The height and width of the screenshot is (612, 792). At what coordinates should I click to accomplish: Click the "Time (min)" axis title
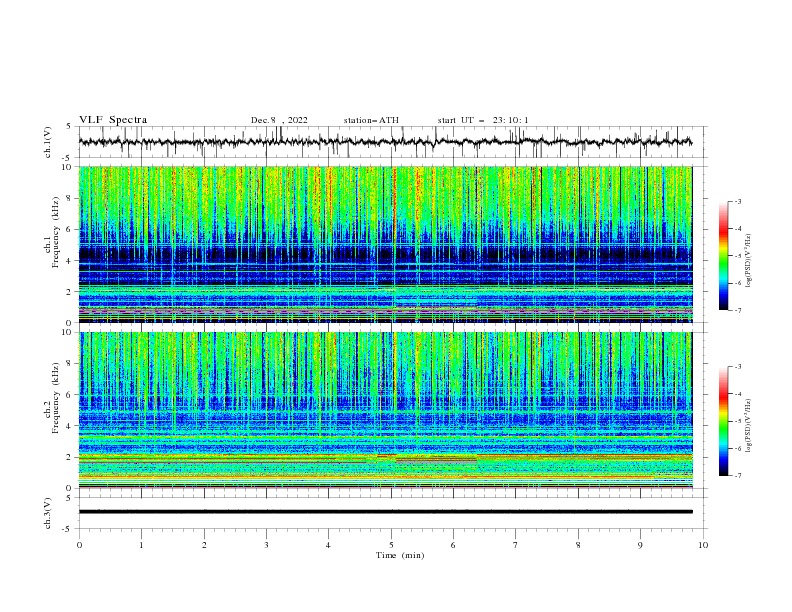click(x=400, y=555)
